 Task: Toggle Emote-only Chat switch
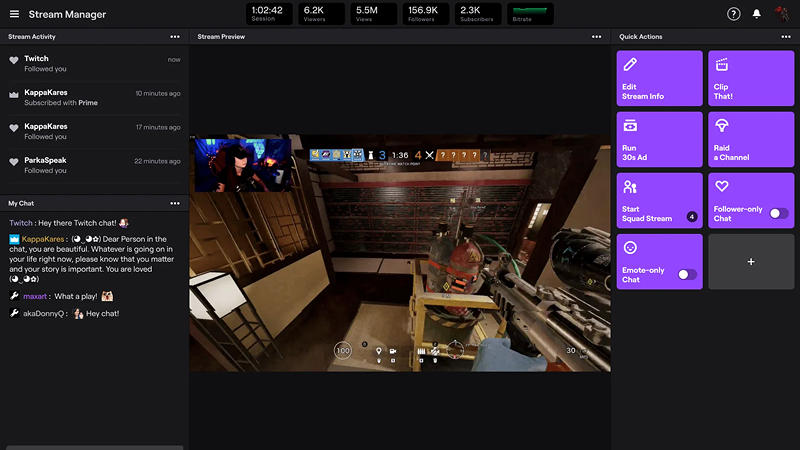click(x=687, y=274)
